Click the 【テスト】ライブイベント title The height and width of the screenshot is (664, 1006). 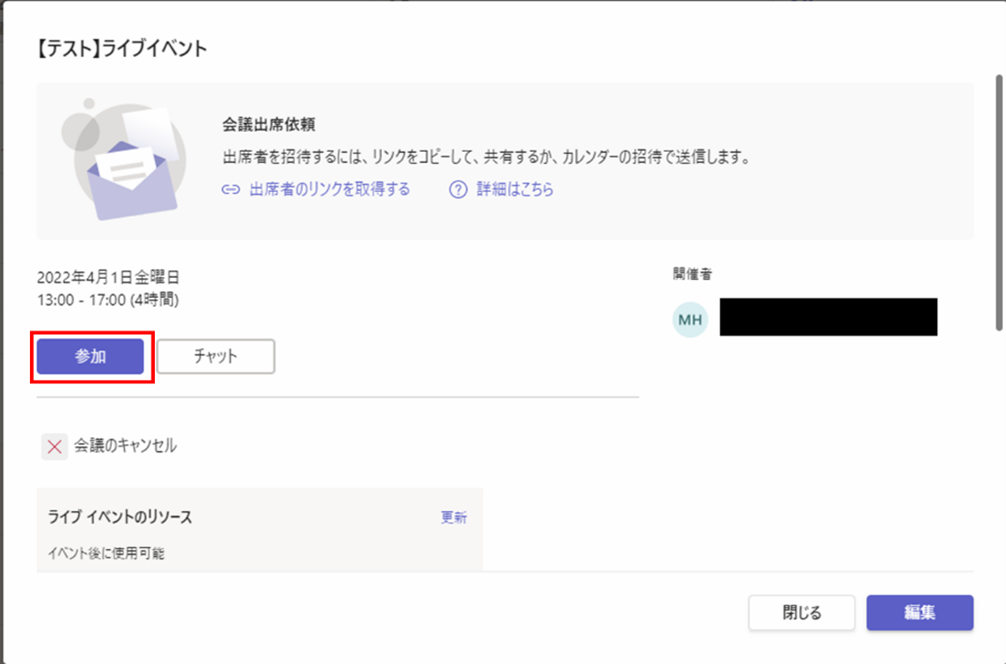(x=121, y=49)
